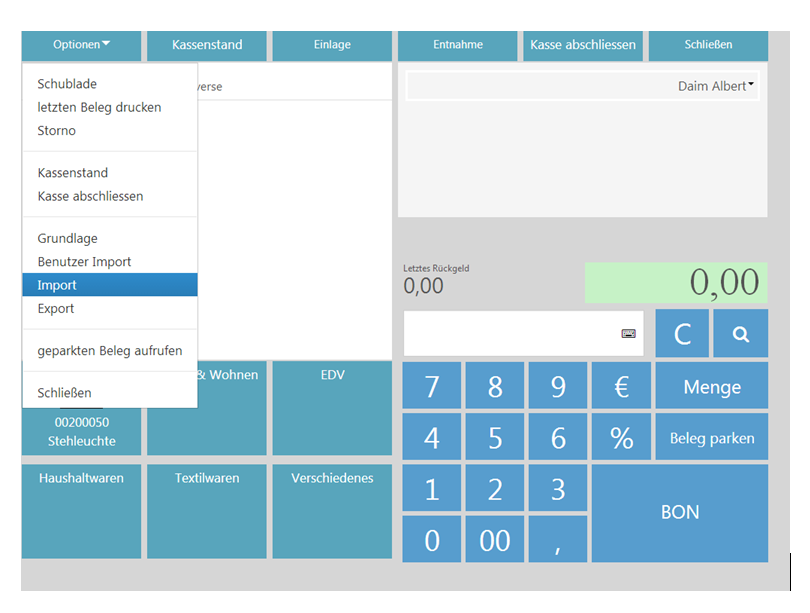810x613 pixels.
Task: Click the green total amount display
Action: click(x=676, y=283)
